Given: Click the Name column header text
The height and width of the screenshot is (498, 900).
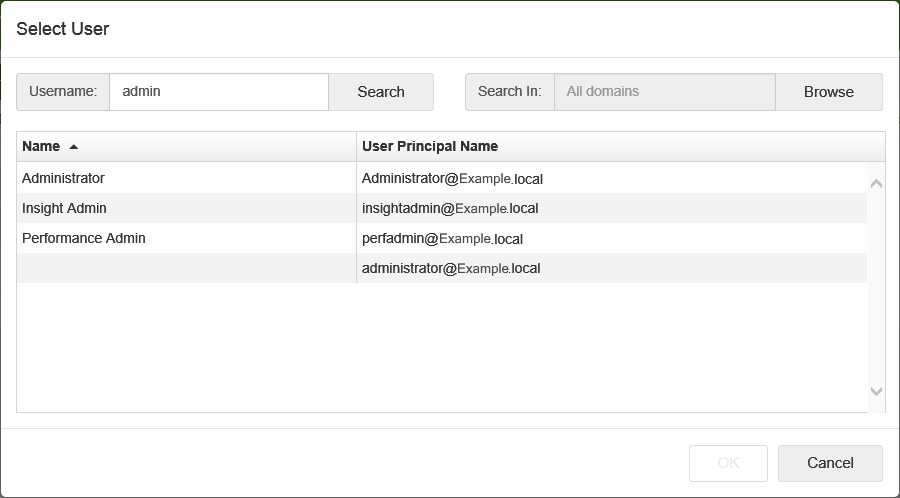Looking at the screenshot, I should 41,147.
